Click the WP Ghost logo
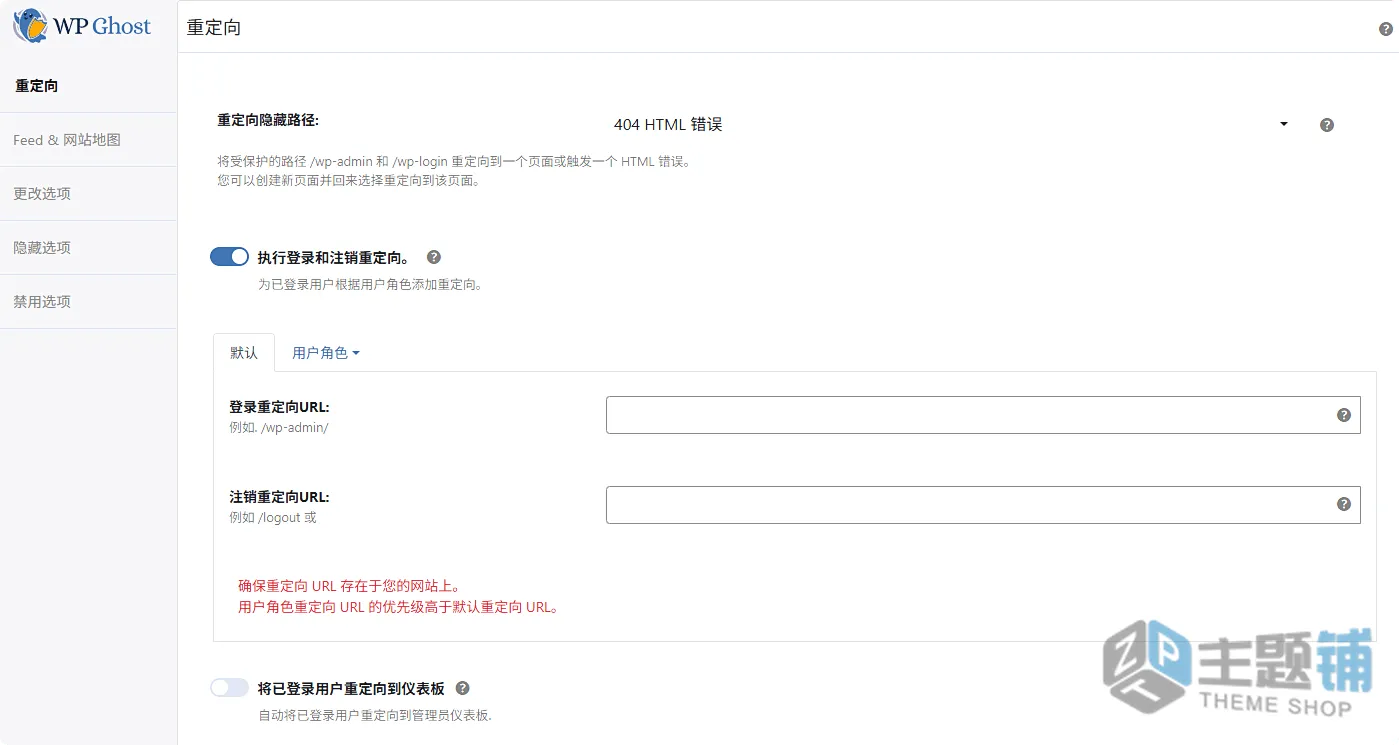Image resolution: width=1399 pixels, height=745 pixels. [x=82, y=26]
